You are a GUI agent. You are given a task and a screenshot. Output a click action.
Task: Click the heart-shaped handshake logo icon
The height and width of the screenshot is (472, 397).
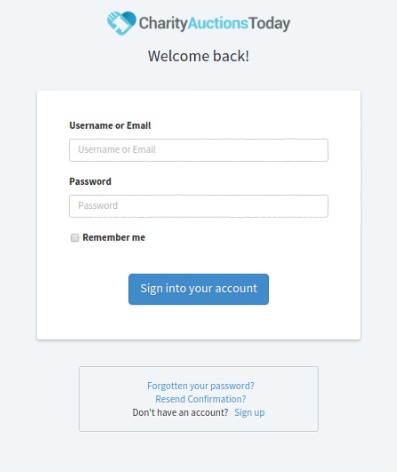point(121,23)
